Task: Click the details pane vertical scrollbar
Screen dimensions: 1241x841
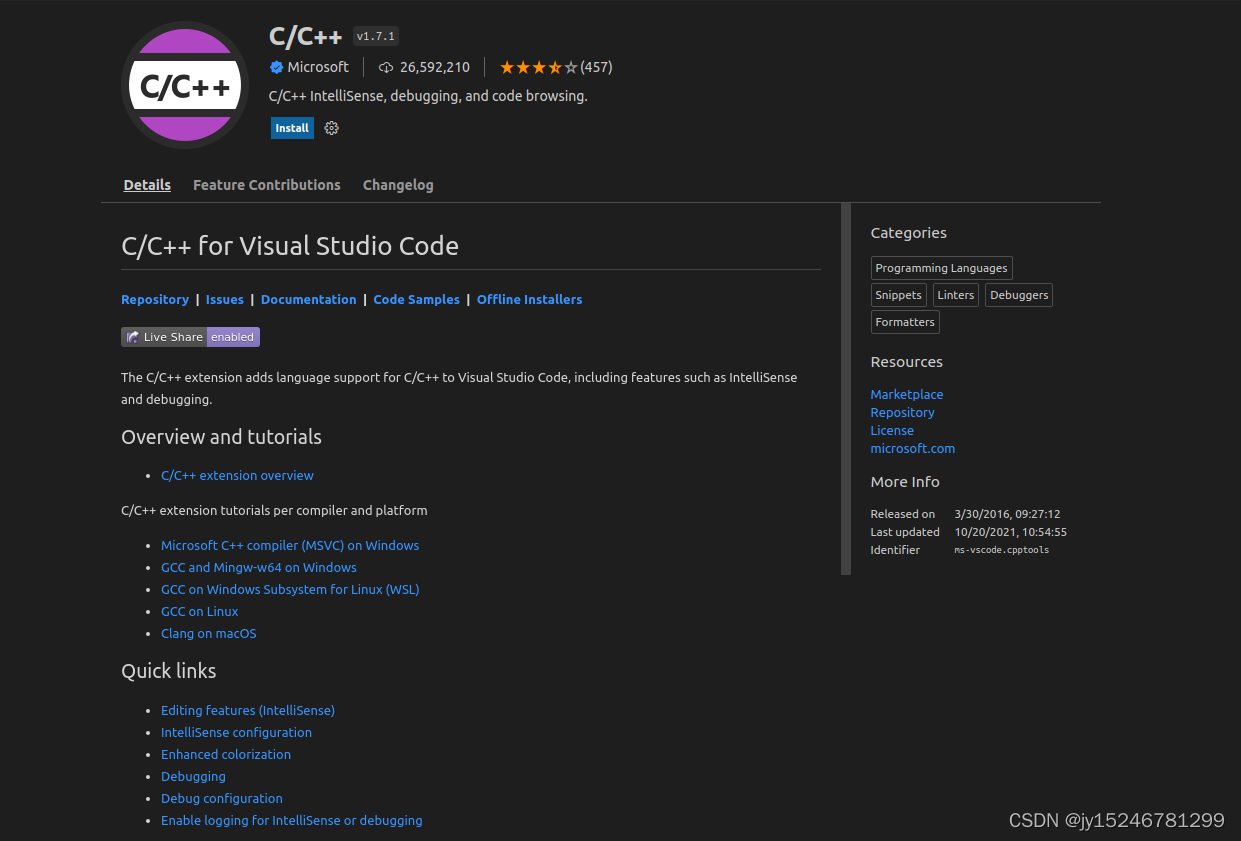Action: (846, 389)
